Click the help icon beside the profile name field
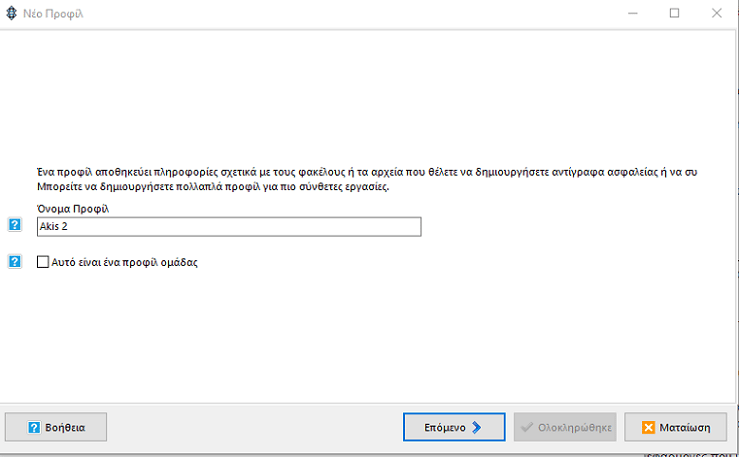This screenshot has width=739, height=457. click(x=15, y=225)
